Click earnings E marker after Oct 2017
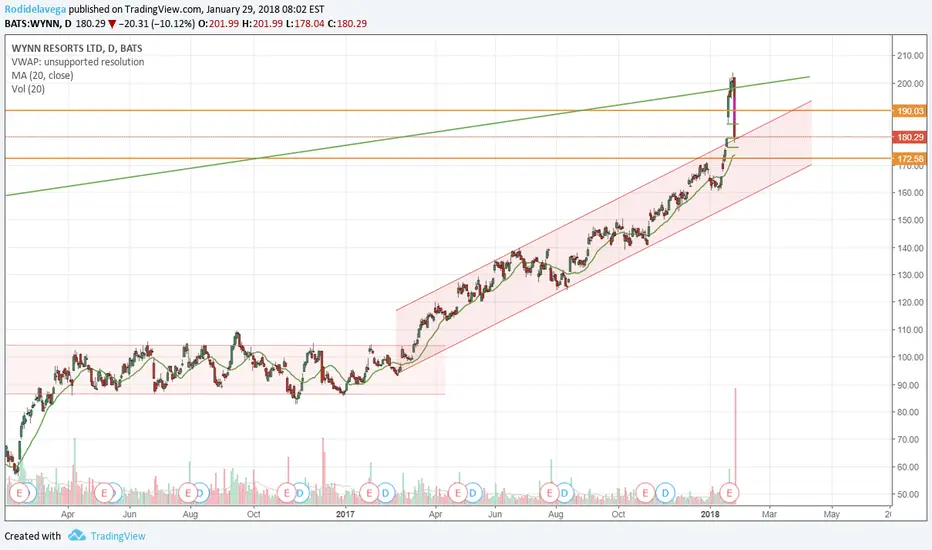 coord(645,493)
